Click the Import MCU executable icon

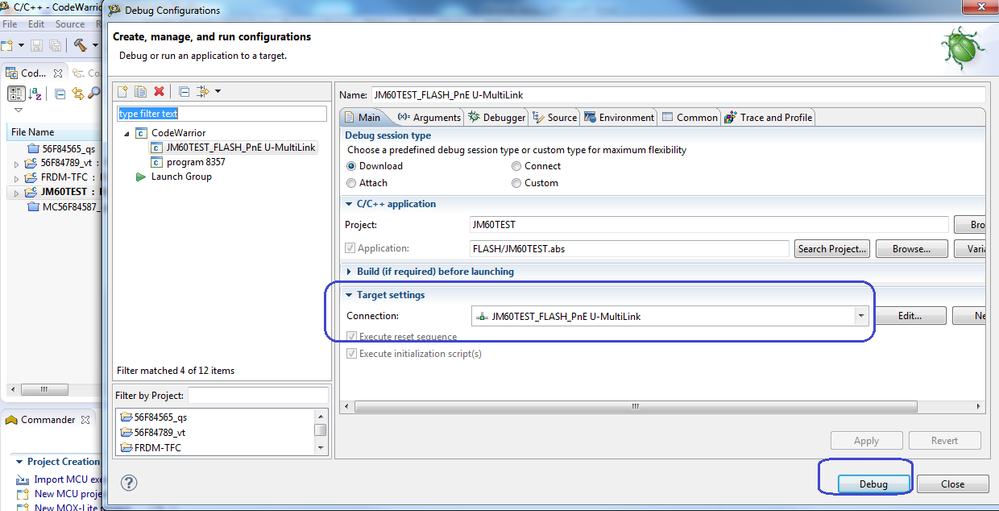pyautogui.click(x=22, y=480)
